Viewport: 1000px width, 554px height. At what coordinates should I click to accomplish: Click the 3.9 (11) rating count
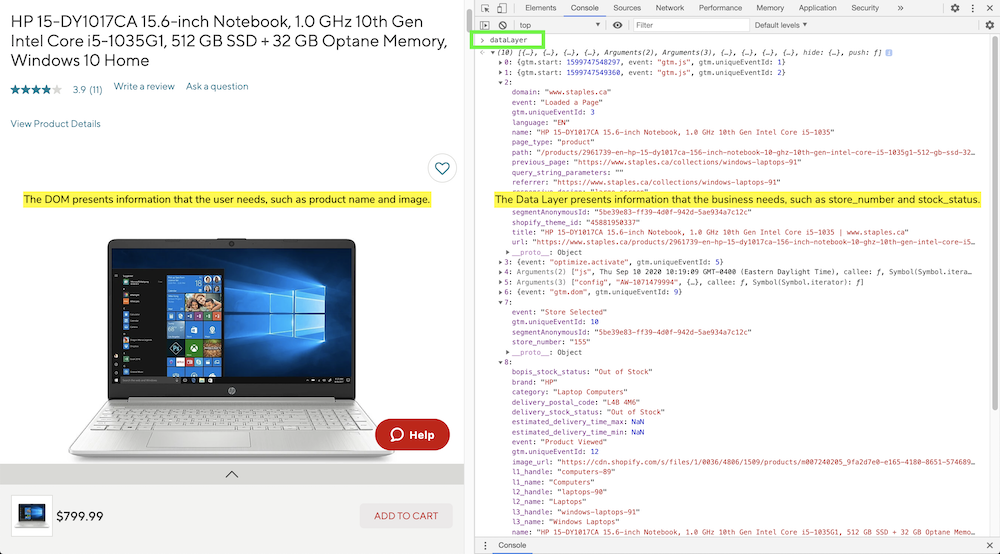(x=87, y=90)
